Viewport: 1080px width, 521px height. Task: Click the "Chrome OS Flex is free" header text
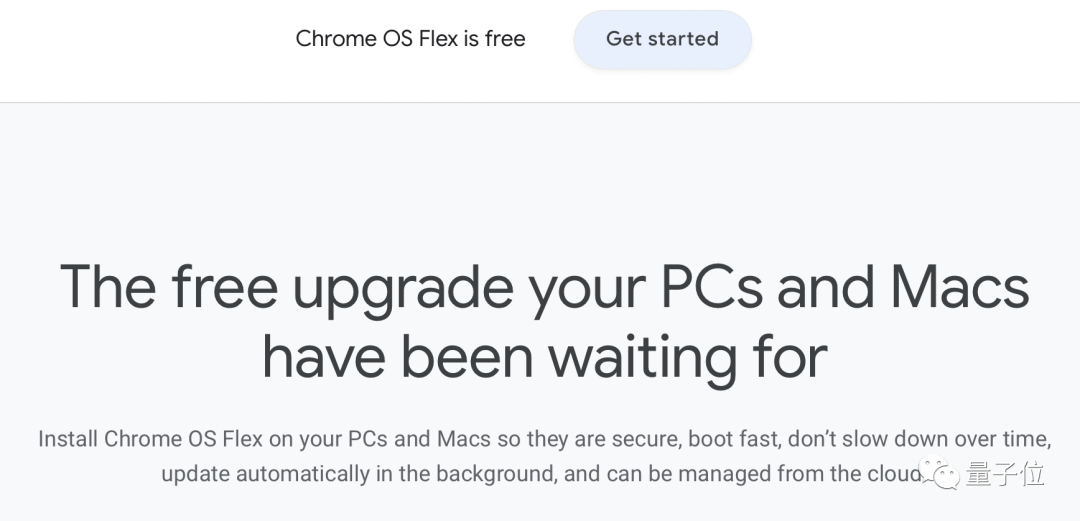coord(410,39)
